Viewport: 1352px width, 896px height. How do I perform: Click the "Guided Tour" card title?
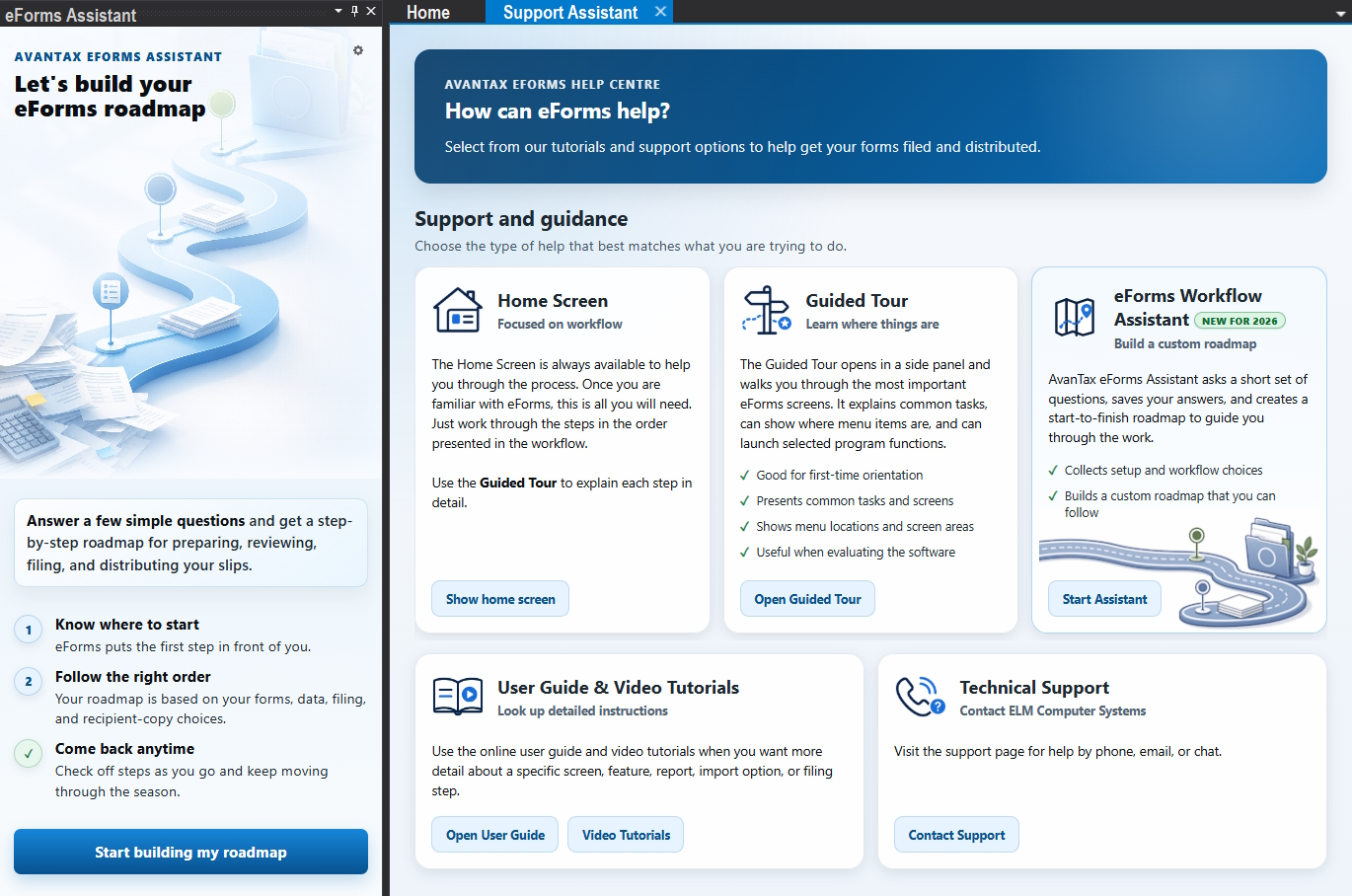[857, 301]
